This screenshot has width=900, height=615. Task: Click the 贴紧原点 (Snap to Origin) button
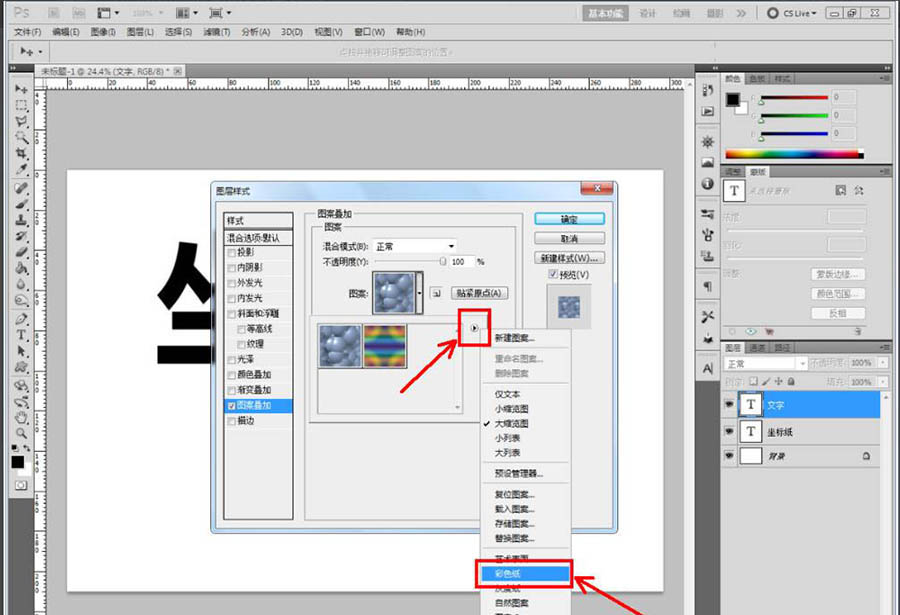[480, 293]
